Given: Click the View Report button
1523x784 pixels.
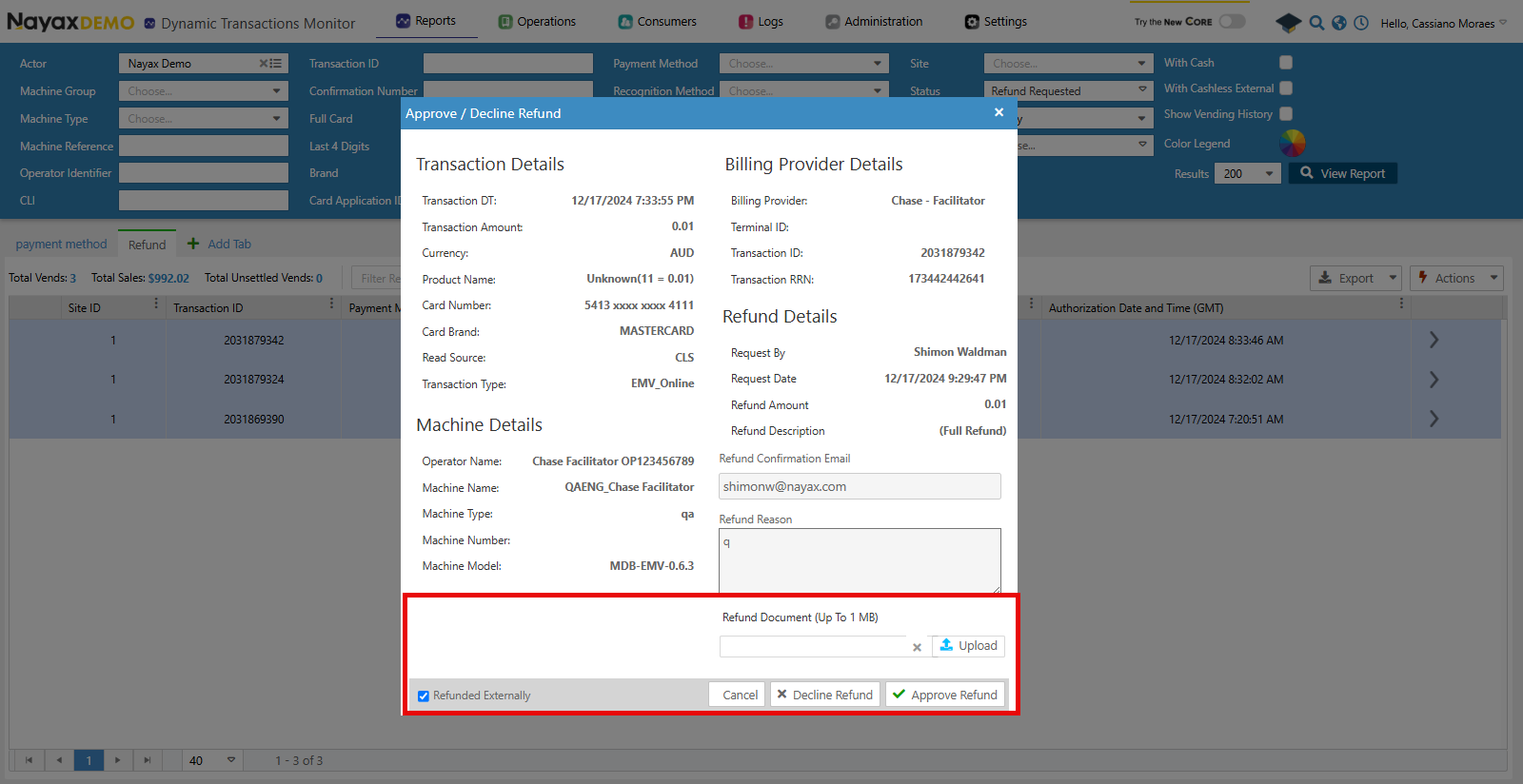Looking at the screenshot, I should (1342, 173).
